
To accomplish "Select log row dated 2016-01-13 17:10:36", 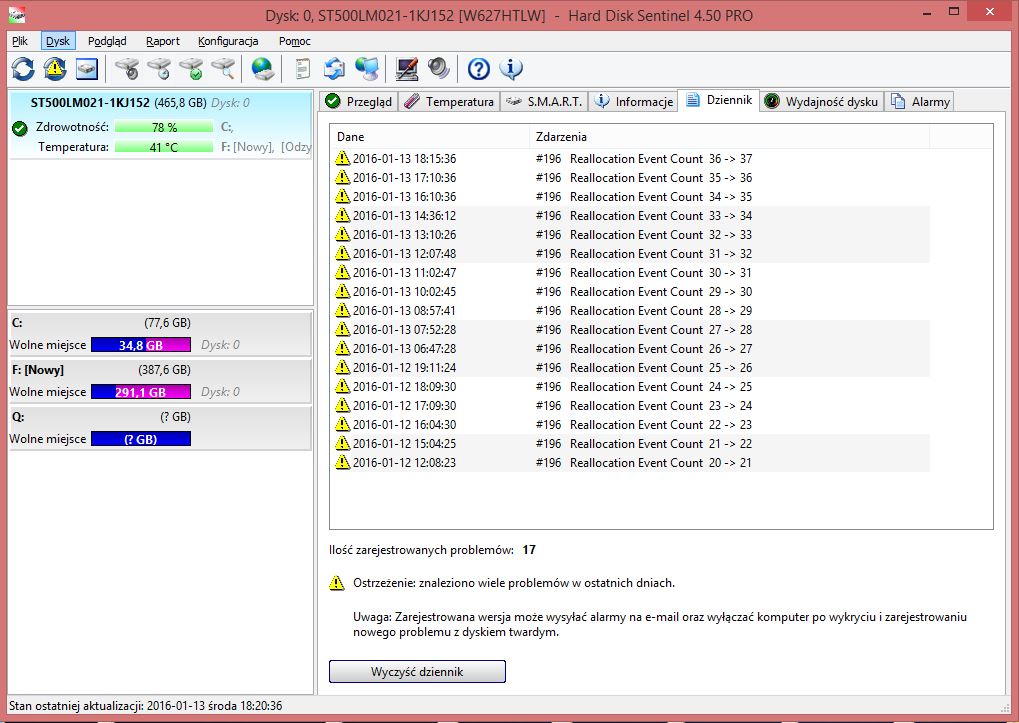I will pyautogui.click(x=630, y=177).
